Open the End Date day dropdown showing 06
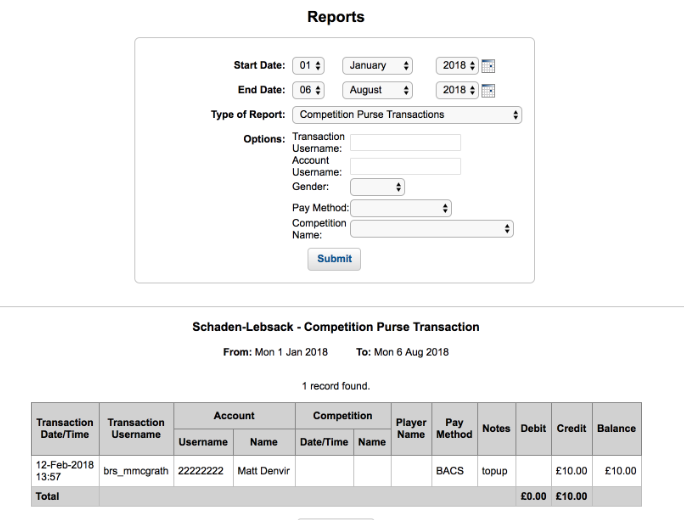Screen dimensions: 684x520 (x=308, y=90)
